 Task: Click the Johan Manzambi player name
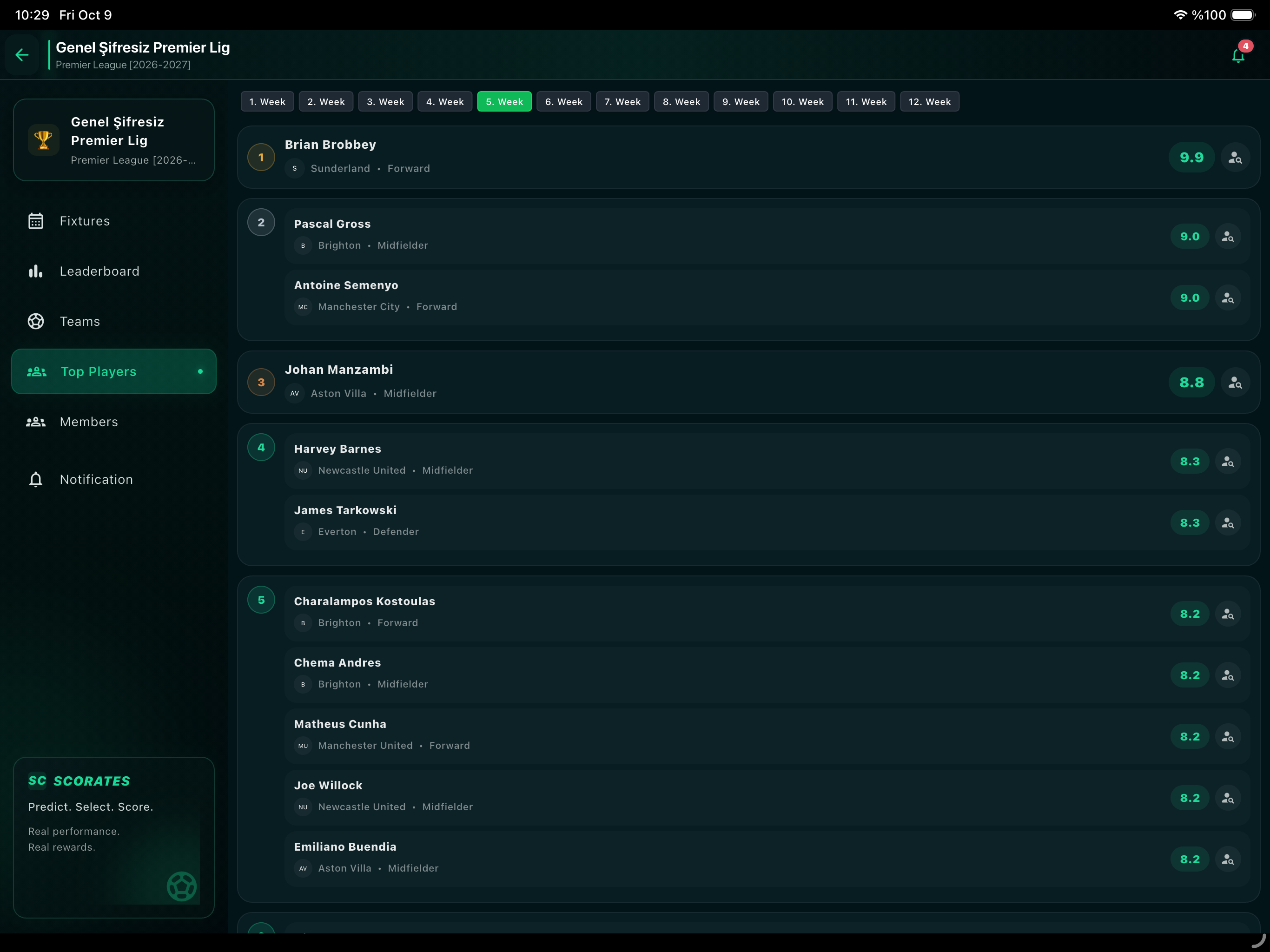click(x=339, y=370)
